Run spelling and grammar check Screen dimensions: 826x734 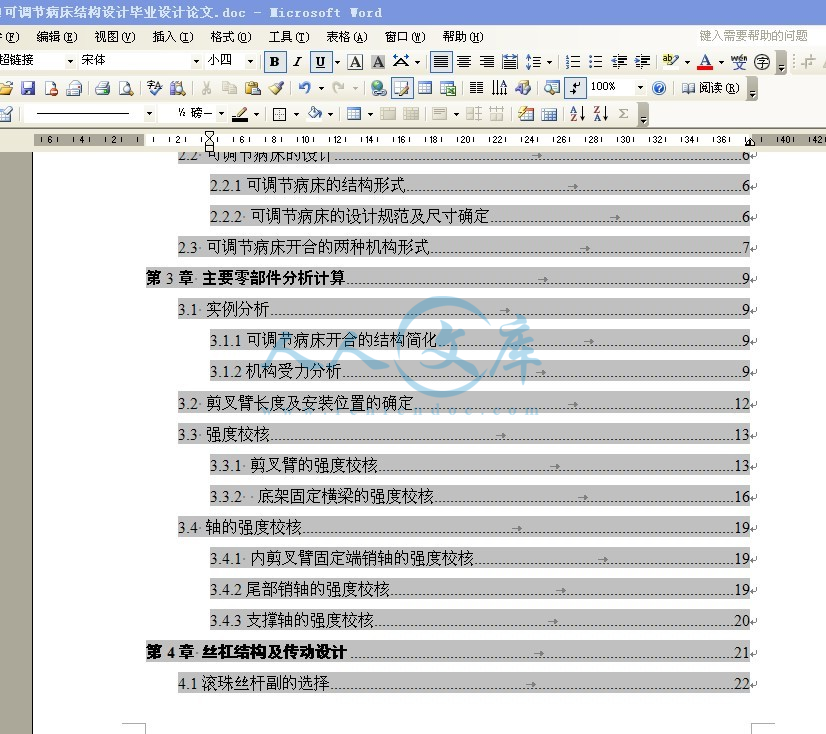(154, 88)
